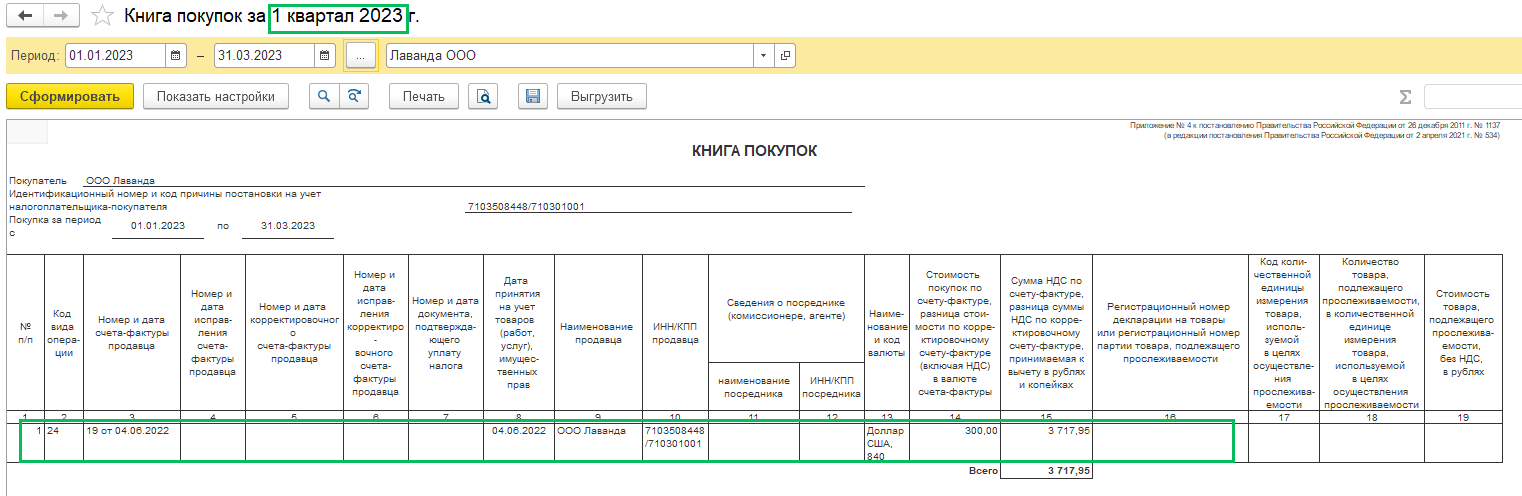
Task: Open calendar for period end date
Action: (324, 56)
